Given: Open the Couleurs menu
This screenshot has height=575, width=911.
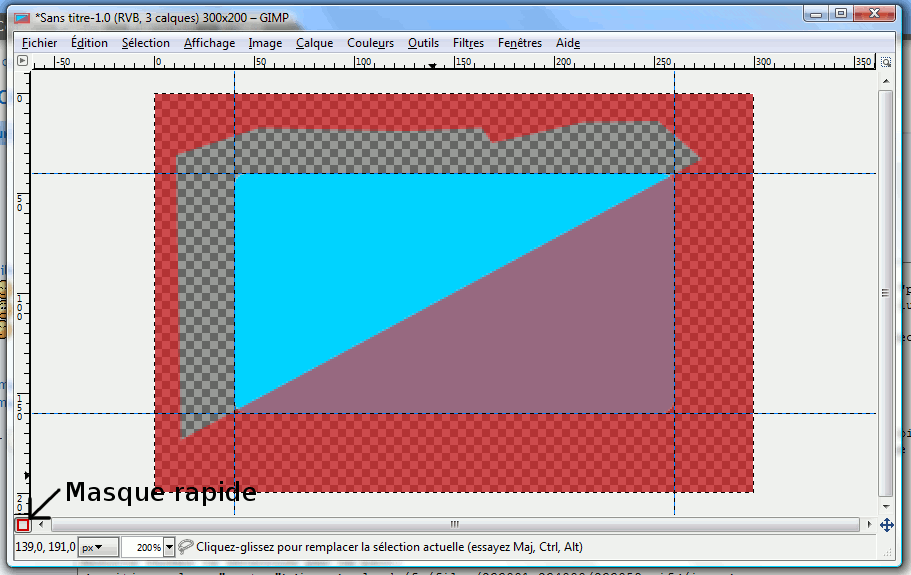Looking at the screenshot, I should (370, 43).
